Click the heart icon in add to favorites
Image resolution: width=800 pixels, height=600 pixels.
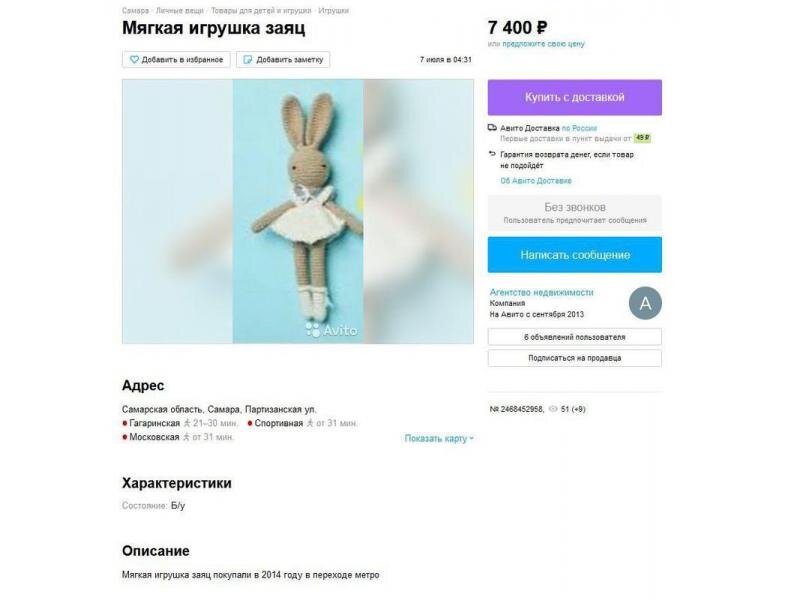pyautogui.click(x=134, y=60)
